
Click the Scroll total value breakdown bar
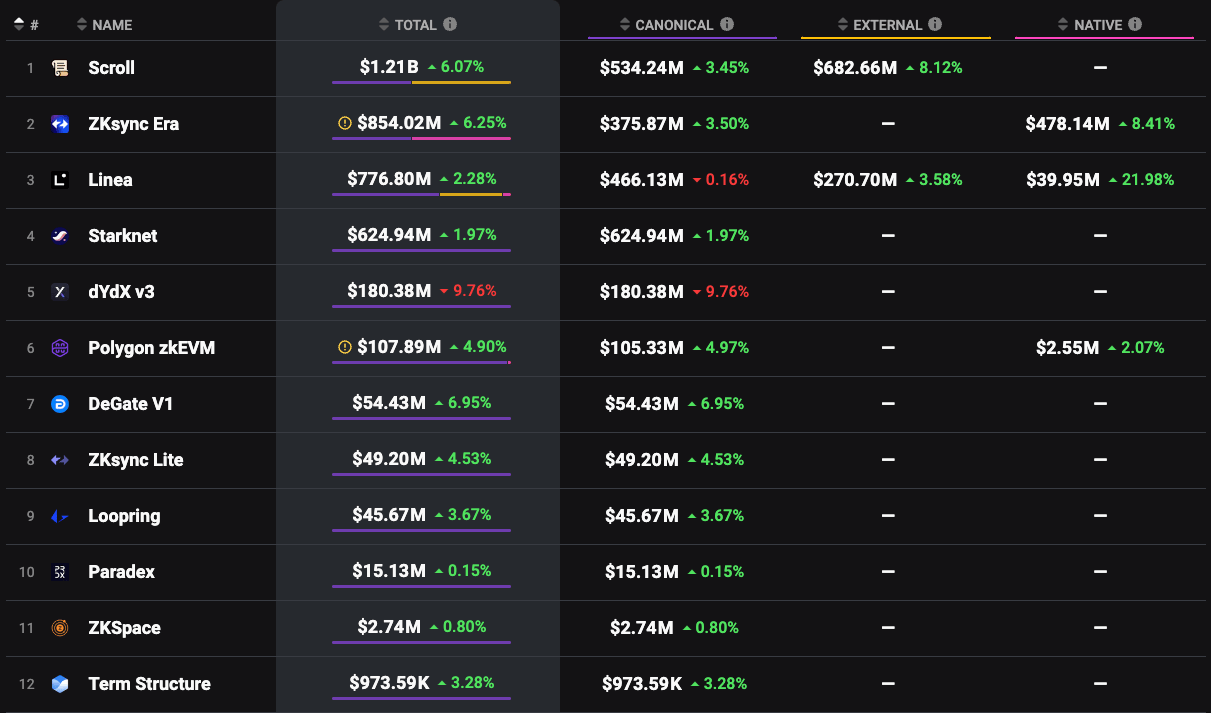tap(421, 83)
